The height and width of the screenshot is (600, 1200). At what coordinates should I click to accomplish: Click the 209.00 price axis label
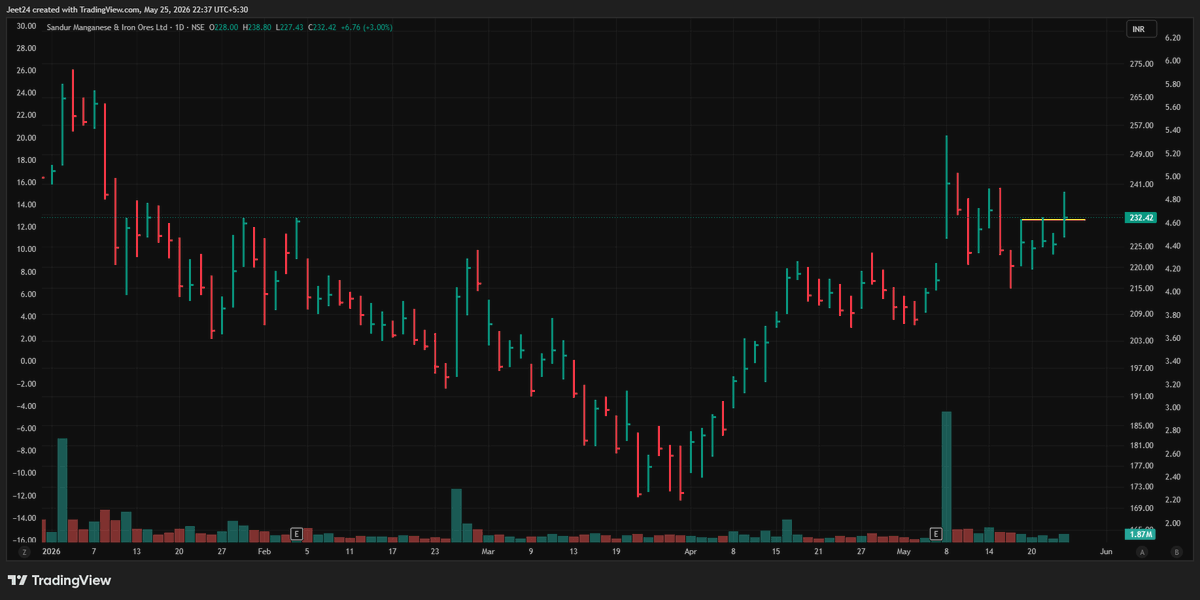1141,314
